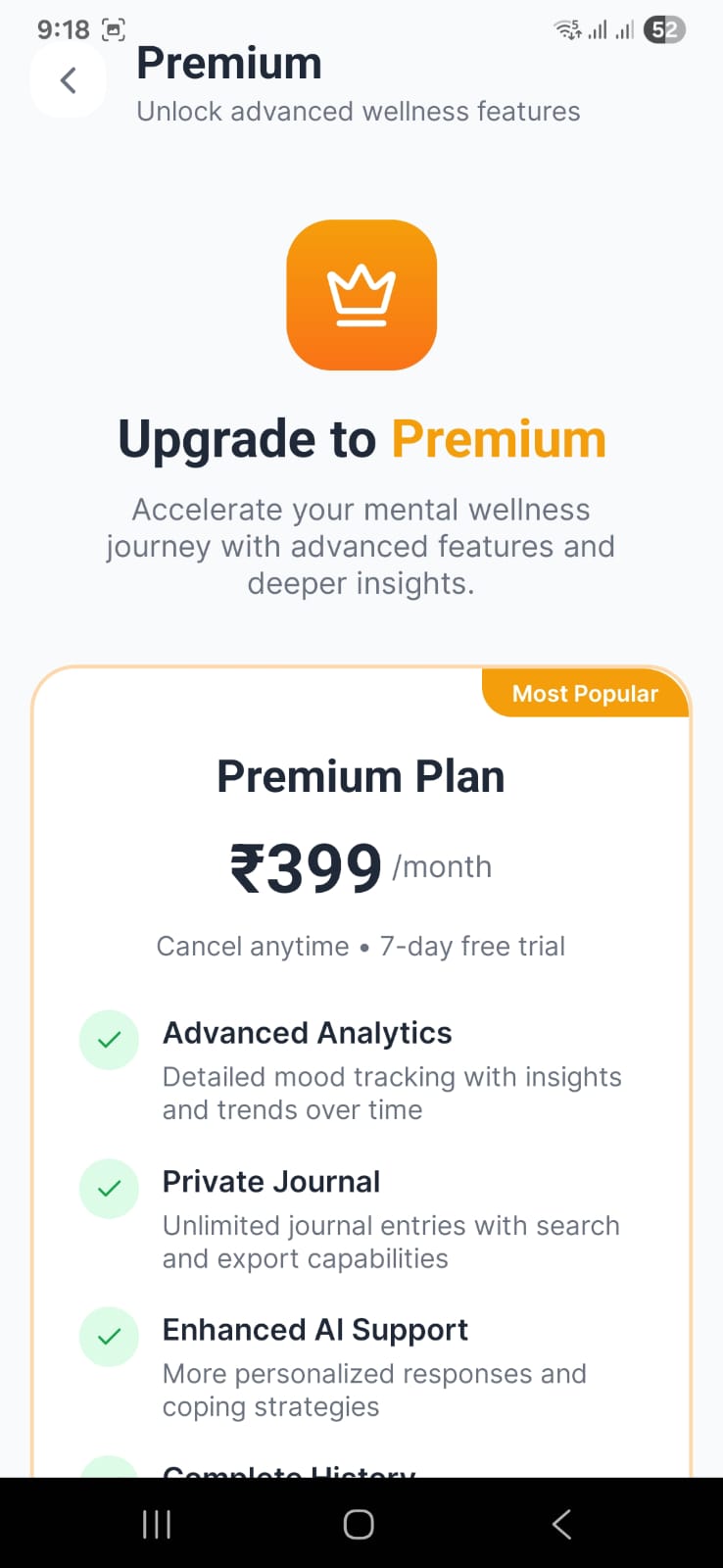Select the Private Journal feature title
The image size is (723, 1568).
click(x=271, y=1182)
